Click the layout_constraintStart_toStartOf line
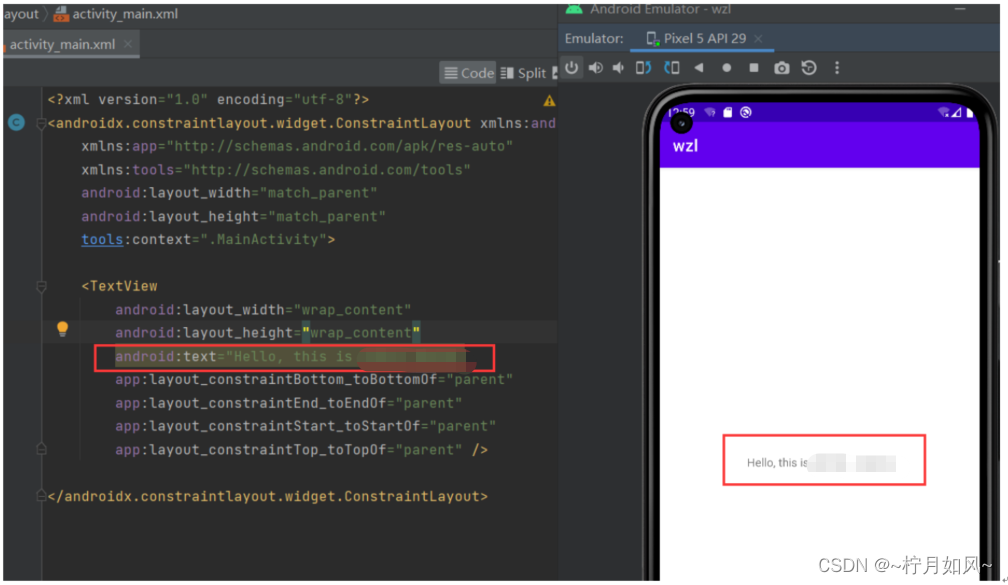The width and height of the screenshot is (1008, 585). [x=305, y=426]
